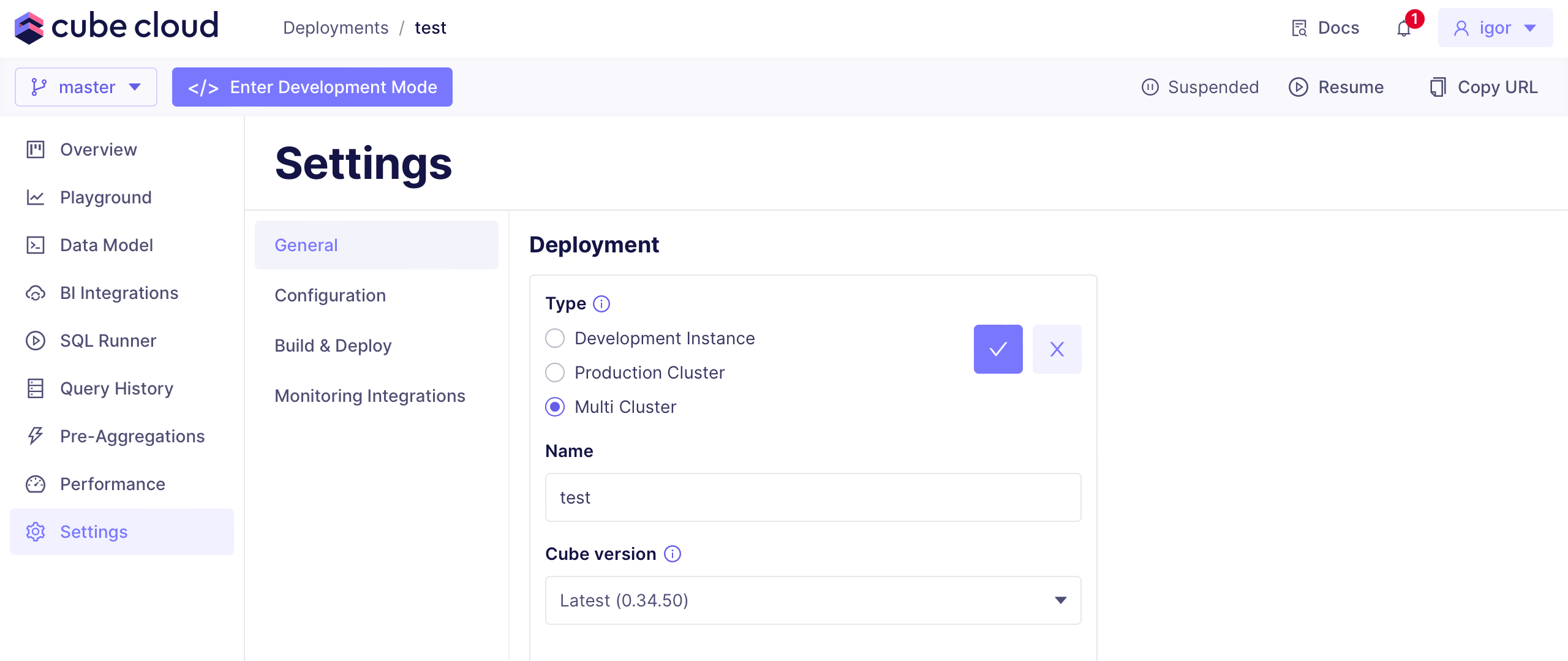Viewport: 1568px width, 661px height.
Task: Confirm changes with the checkmark button
Action: [998, 349]
